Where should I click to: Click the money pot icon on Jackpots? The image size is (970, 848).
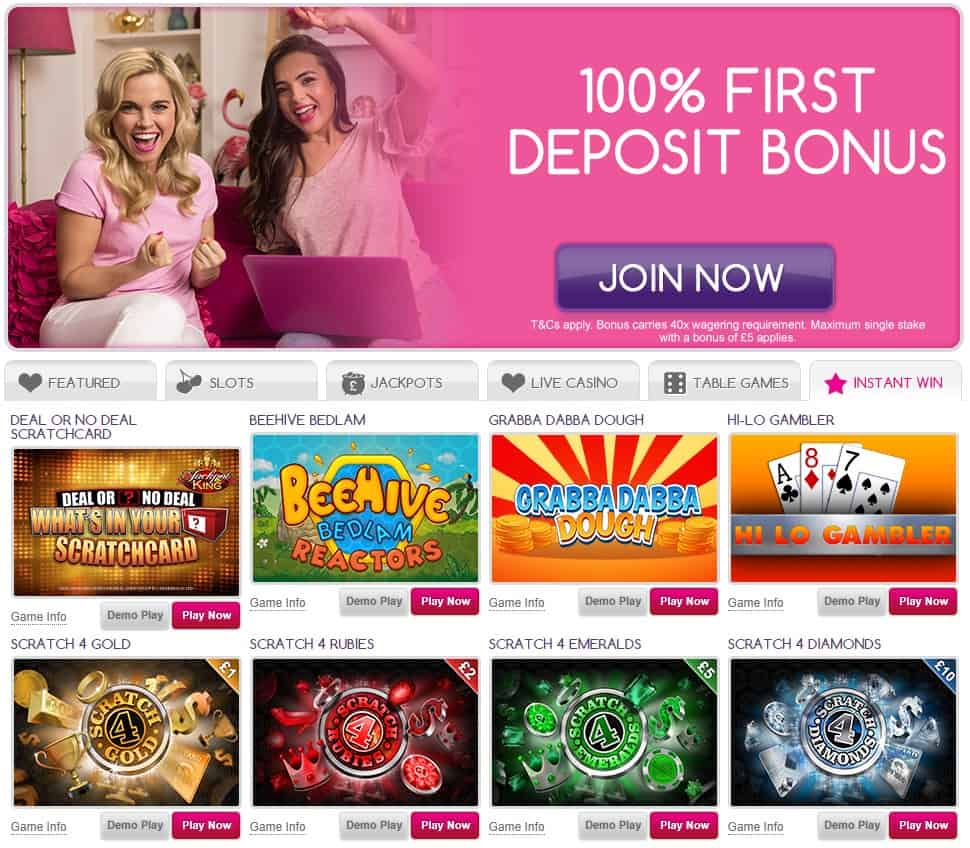[x=353, y=383]
